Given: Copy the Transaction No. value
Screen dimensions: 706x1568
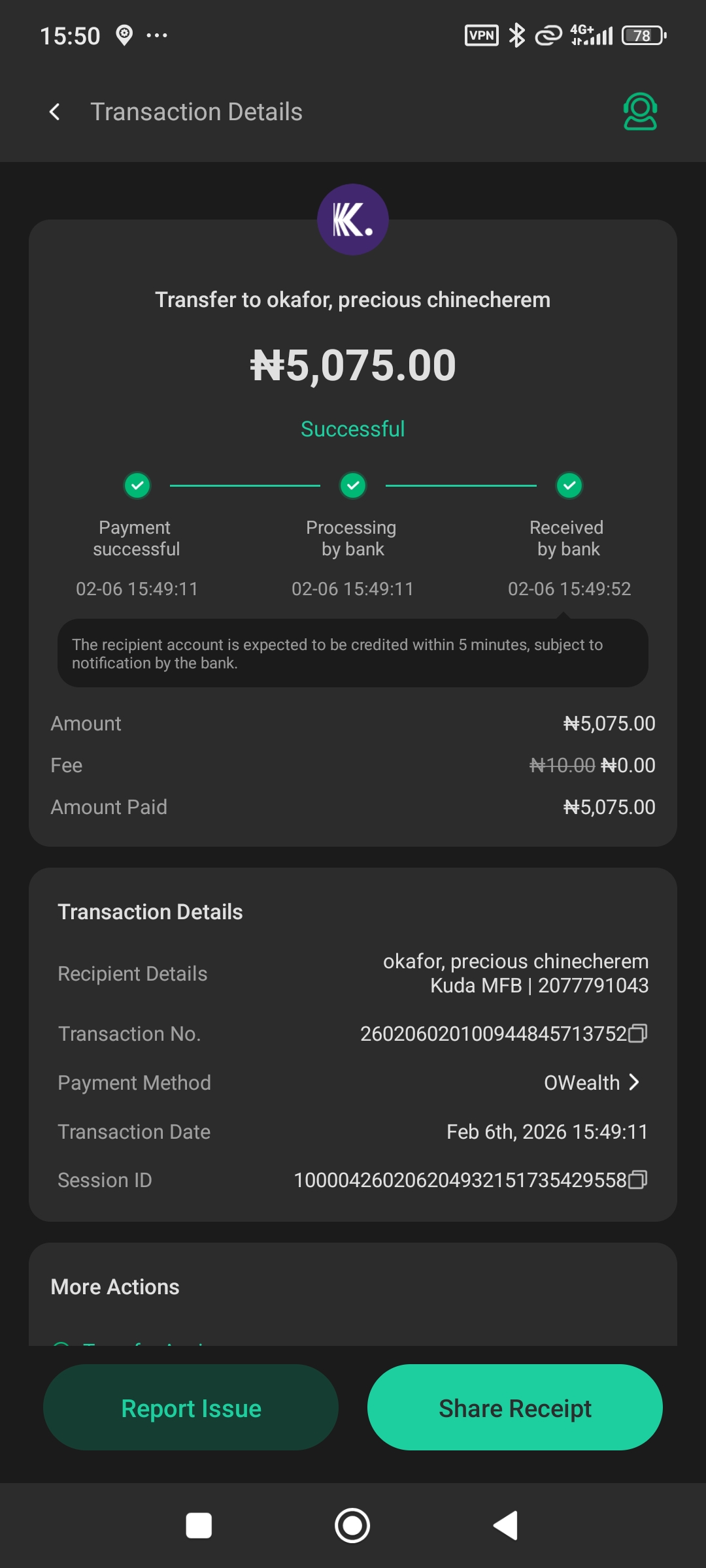Looking at the screenshot, I should [x=637, y=1033].
